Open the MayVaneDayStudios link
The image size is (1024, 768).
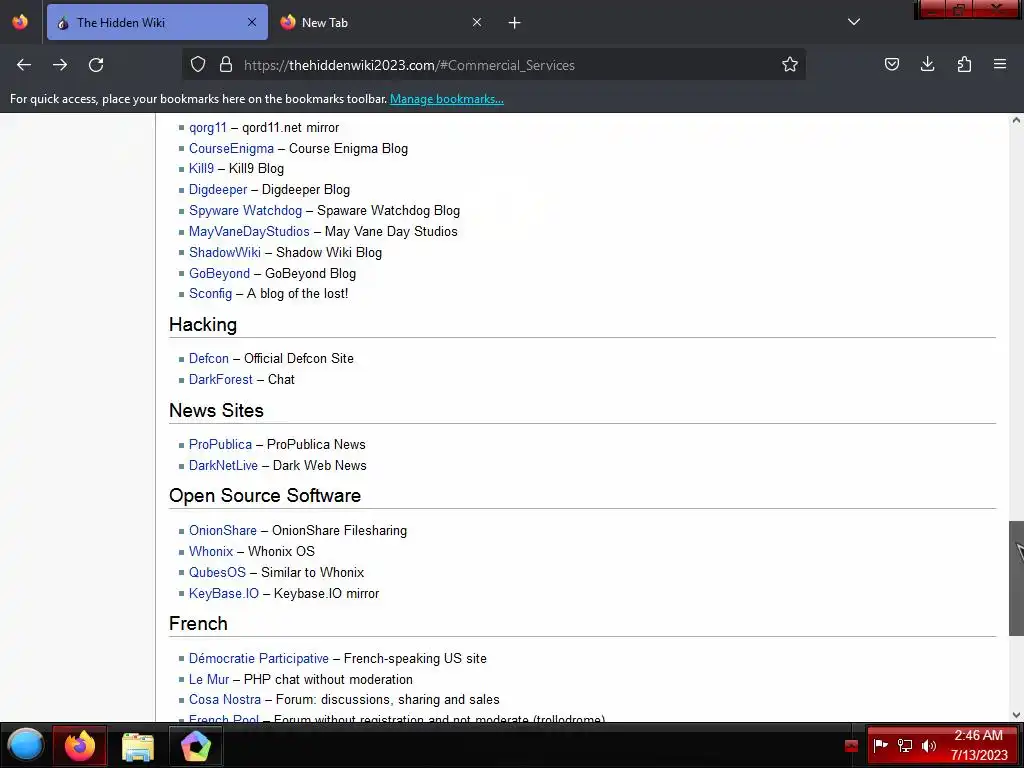tap(249, 231)
